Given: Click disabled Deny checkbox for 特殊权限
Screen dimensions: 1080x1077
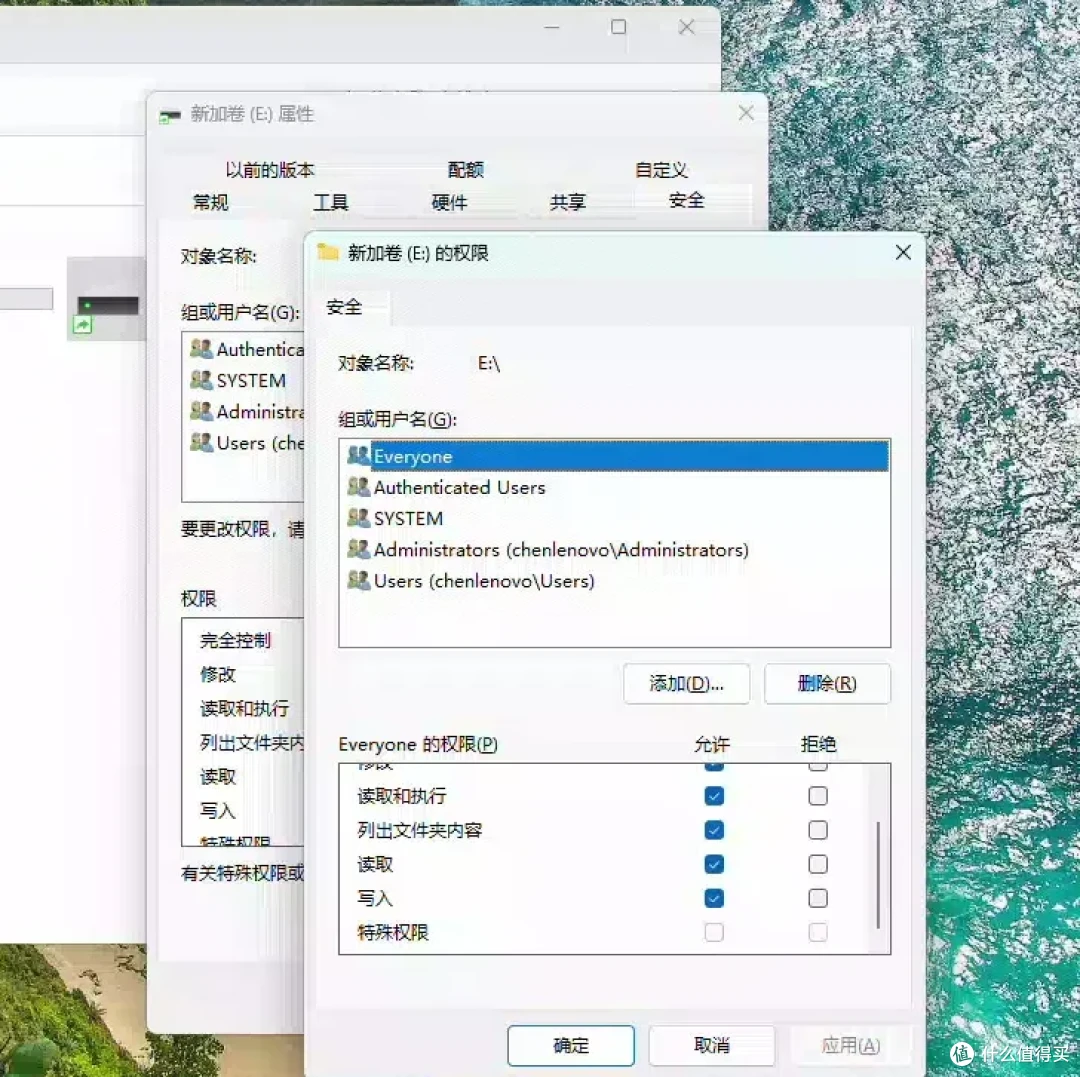Looking at the screenshot, I should (x=818, y=932).
